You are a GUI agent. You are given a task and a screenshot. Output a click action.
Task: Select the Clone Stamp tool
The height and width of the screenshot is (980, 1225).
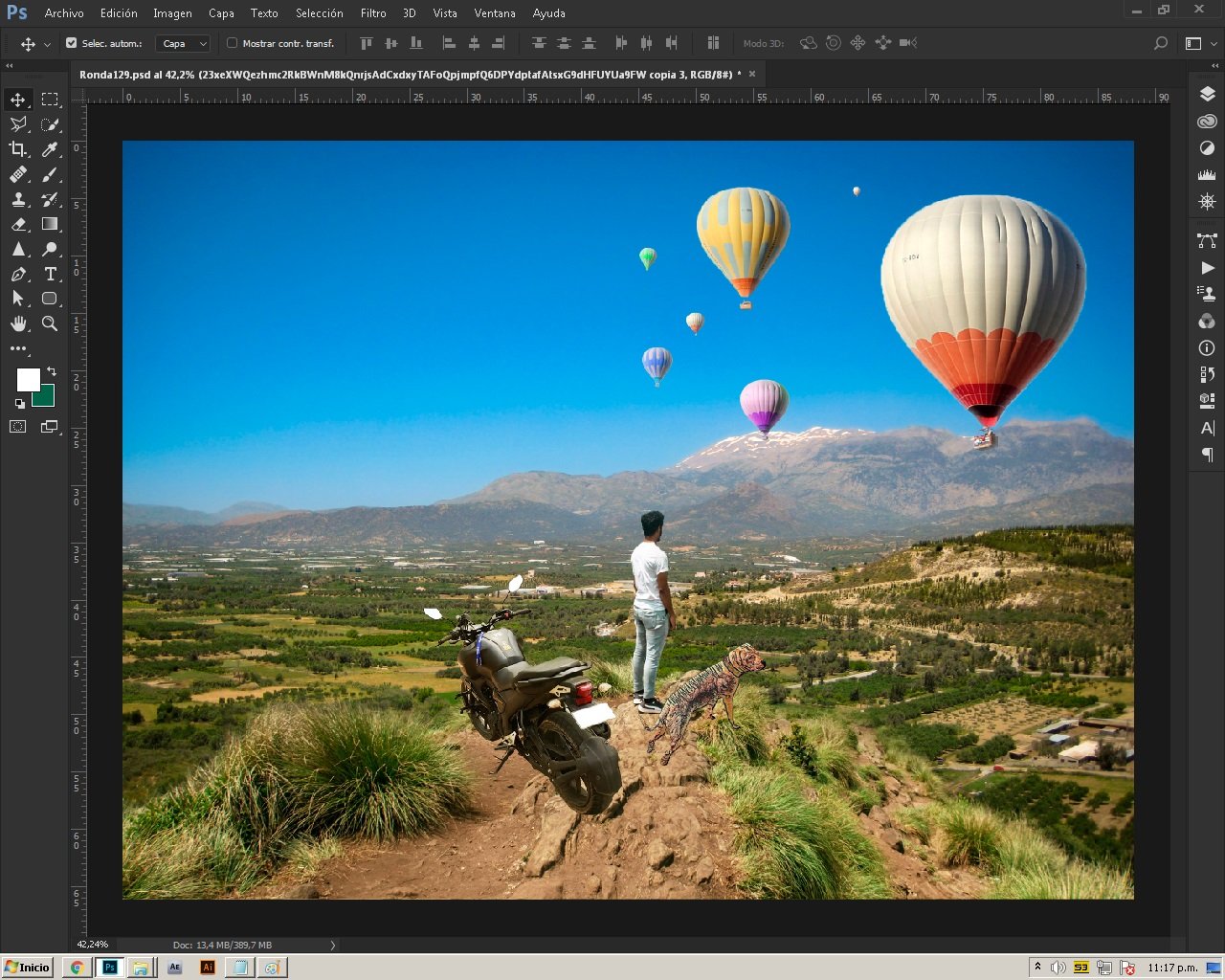(x=18, y=199)
